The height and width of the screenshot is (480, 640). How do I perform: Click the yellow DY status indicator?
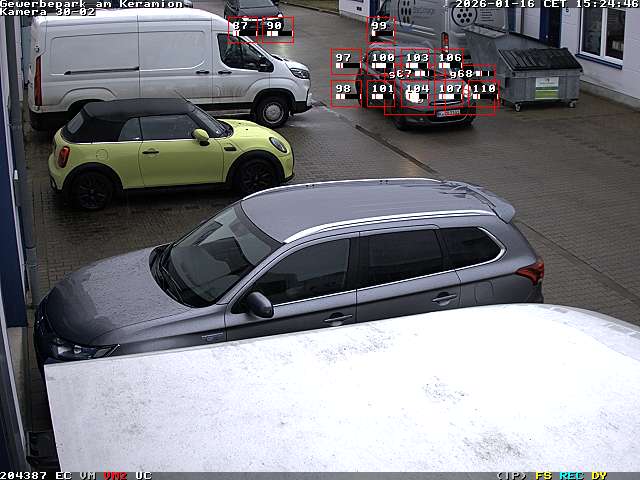click(x=598, y=475)
